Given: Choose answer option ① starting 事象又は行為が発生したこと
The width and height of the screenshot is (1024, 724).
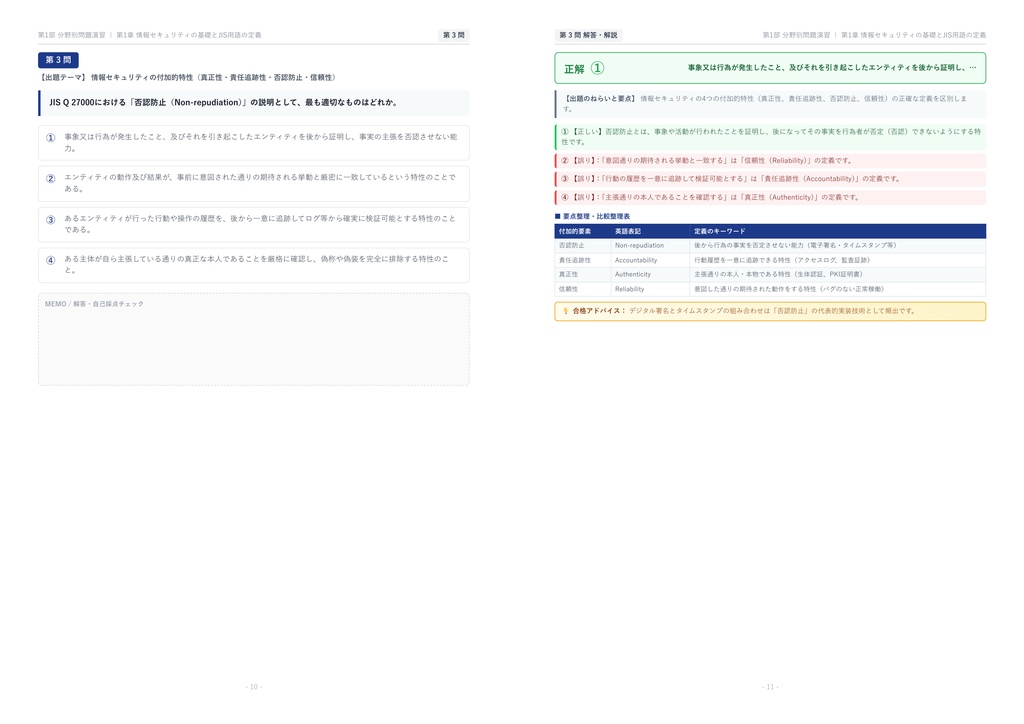Looking at the screenshot, I should pyautogui.click(x=253, y=142).
